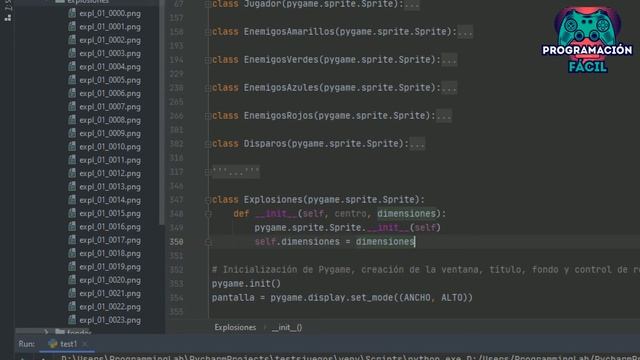Click the Python icon on test1 tab
640x360 pixels.
[53, 344]
